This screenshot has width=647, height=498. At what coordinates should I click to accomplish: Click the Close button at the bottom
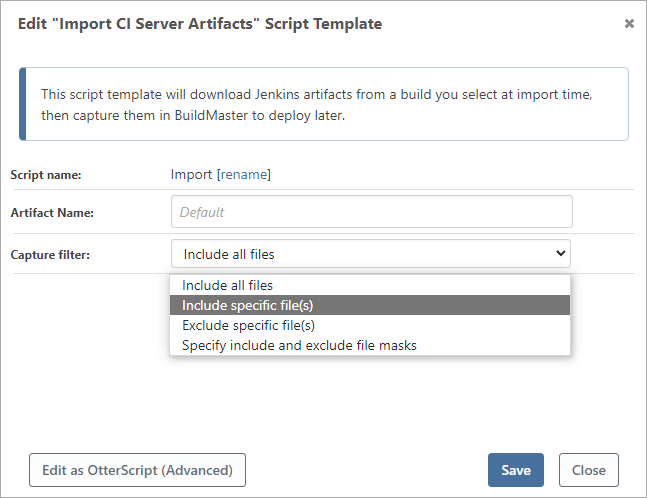click(x=589, y=470)
